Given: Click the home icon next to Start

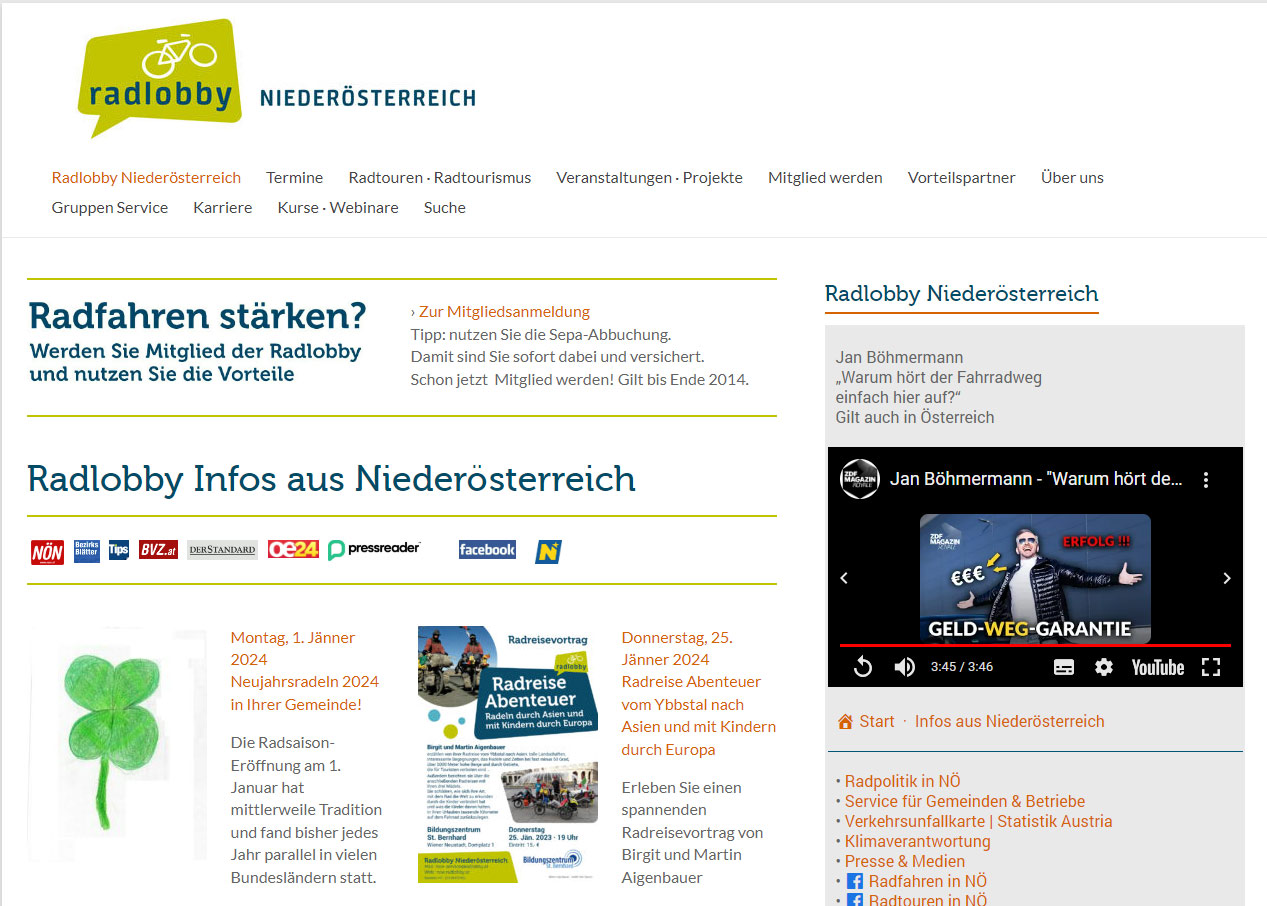Looking at the screenshot, I should pyautogui.click(x=846, y=722).
